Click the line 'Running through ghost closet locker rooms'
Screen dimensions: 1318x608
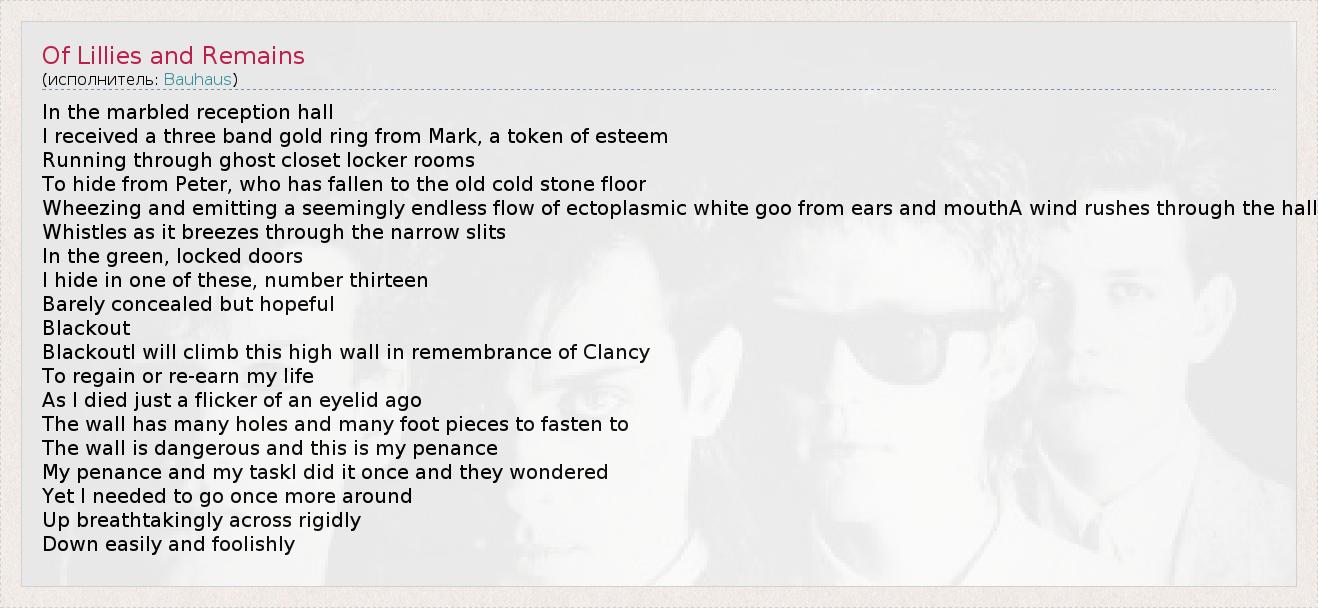point(258,160)
